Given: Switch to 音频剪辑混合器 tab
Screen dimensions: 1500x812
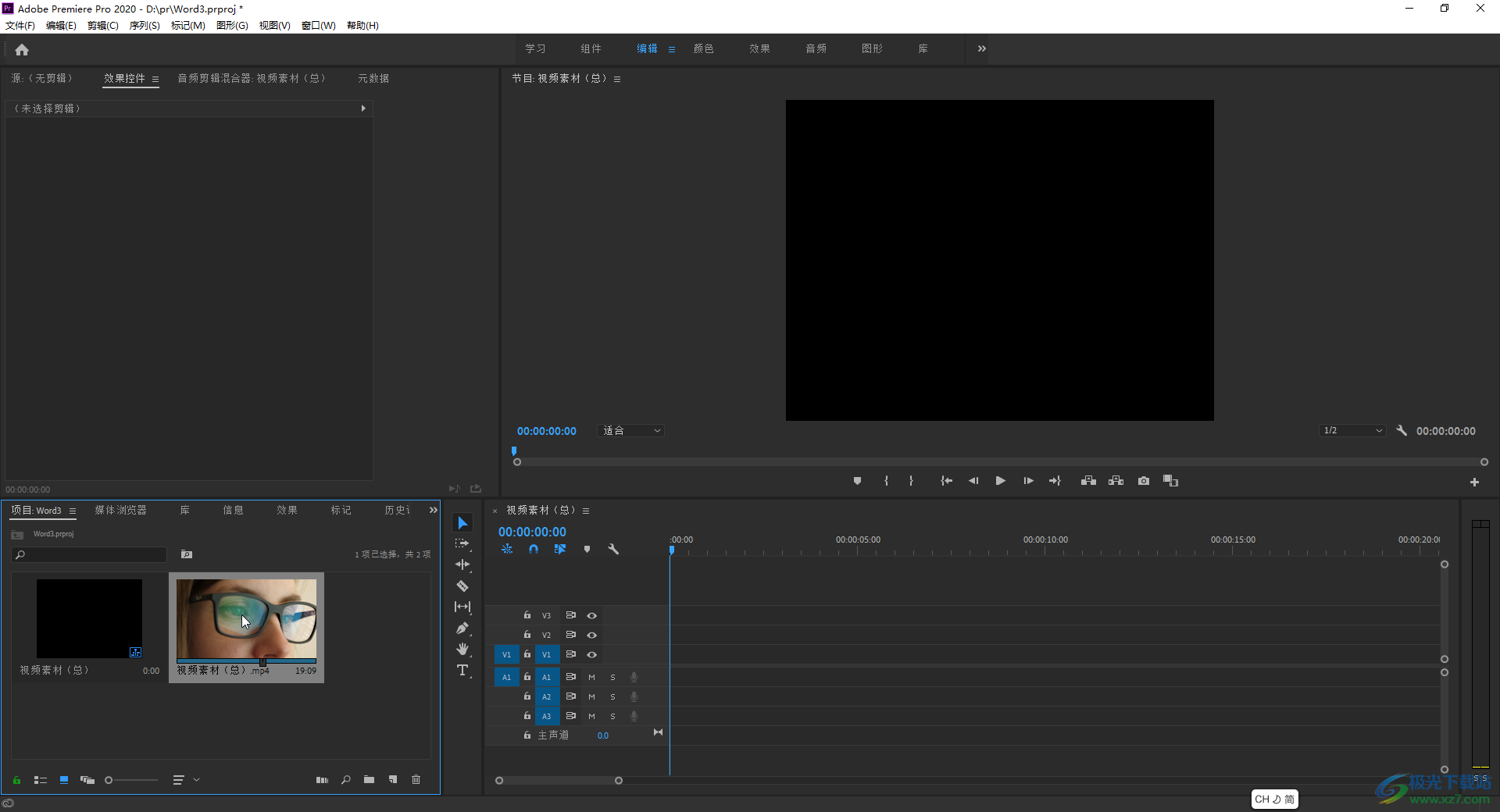Looking at the screenshot, I should click(252, 78).
